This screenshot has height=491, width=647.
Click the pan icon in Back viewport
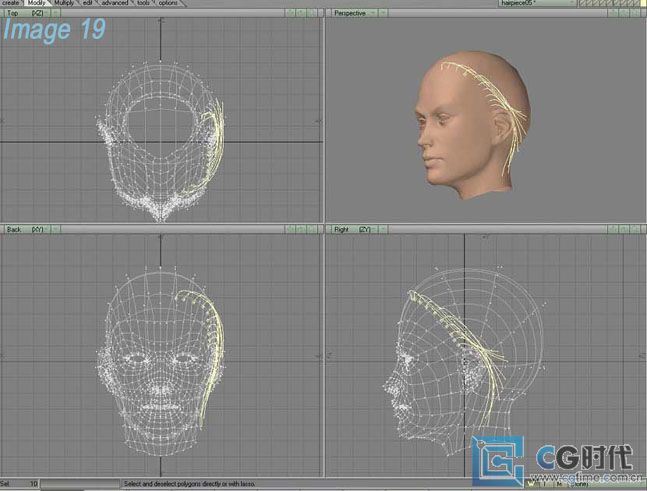(x=291, y=229)
